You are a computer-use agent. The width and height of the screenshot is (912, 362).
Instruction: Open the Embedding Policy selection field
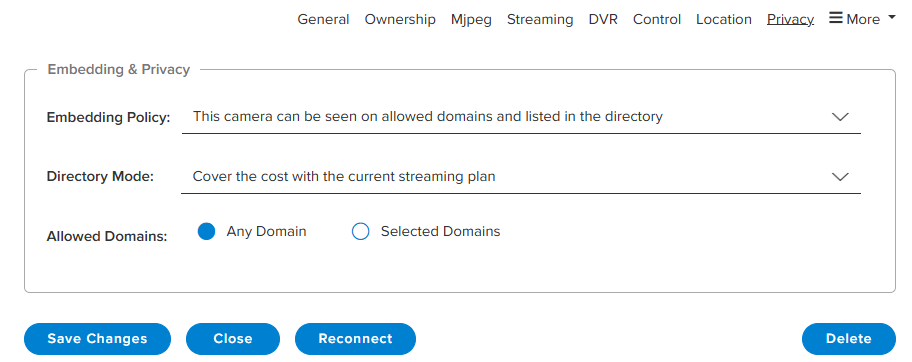click(521, 117)
